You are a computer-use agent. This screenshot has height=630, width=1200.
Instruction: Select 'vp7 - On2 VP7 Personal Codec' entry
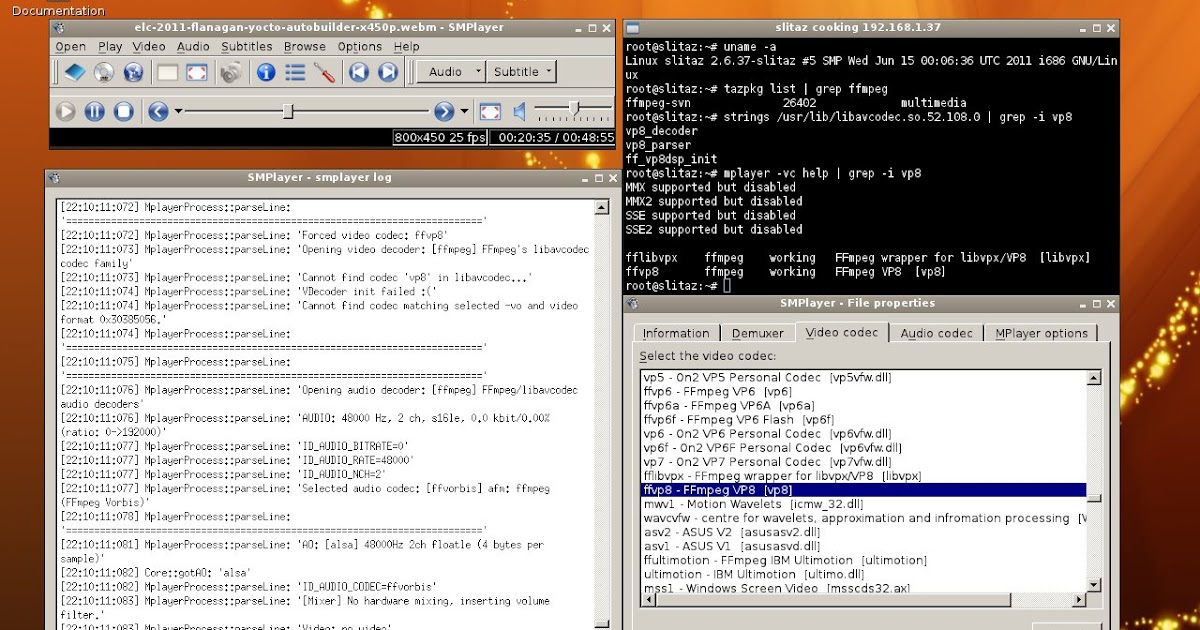pyautogui.click(x=863, y=462)
